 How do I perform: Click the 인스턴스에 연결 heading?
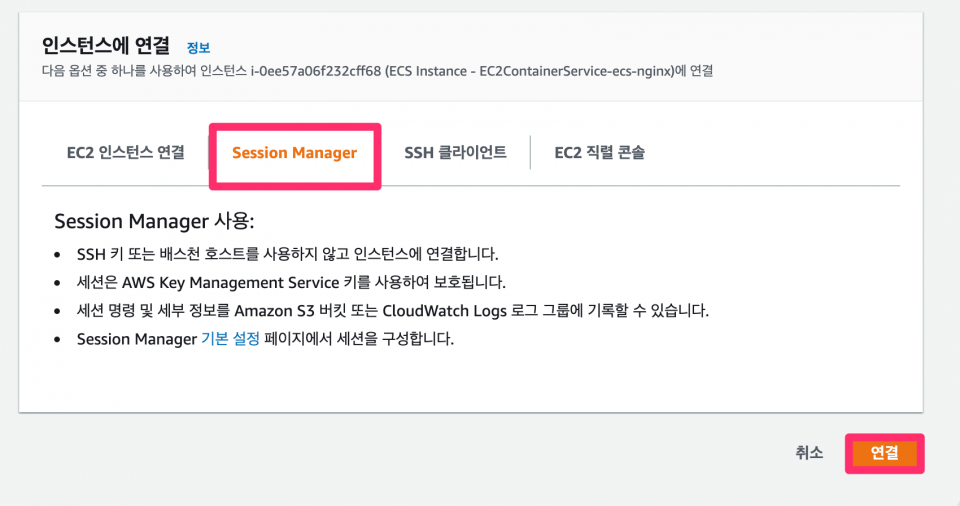[106, 46]
